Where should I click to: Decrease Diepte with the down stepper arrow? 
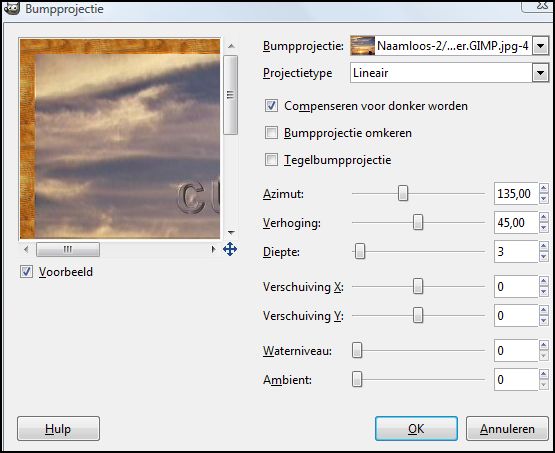(x=544, y=257)
